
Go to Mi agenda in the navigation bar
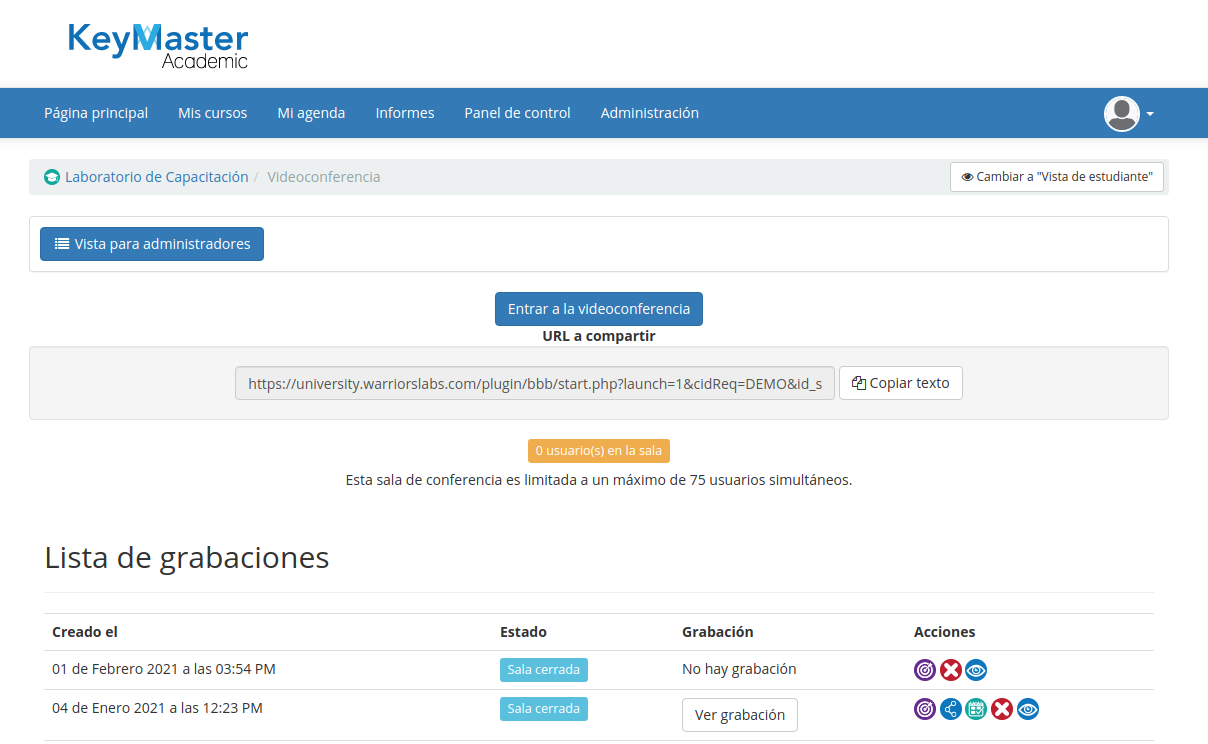(x=311, y=113)
